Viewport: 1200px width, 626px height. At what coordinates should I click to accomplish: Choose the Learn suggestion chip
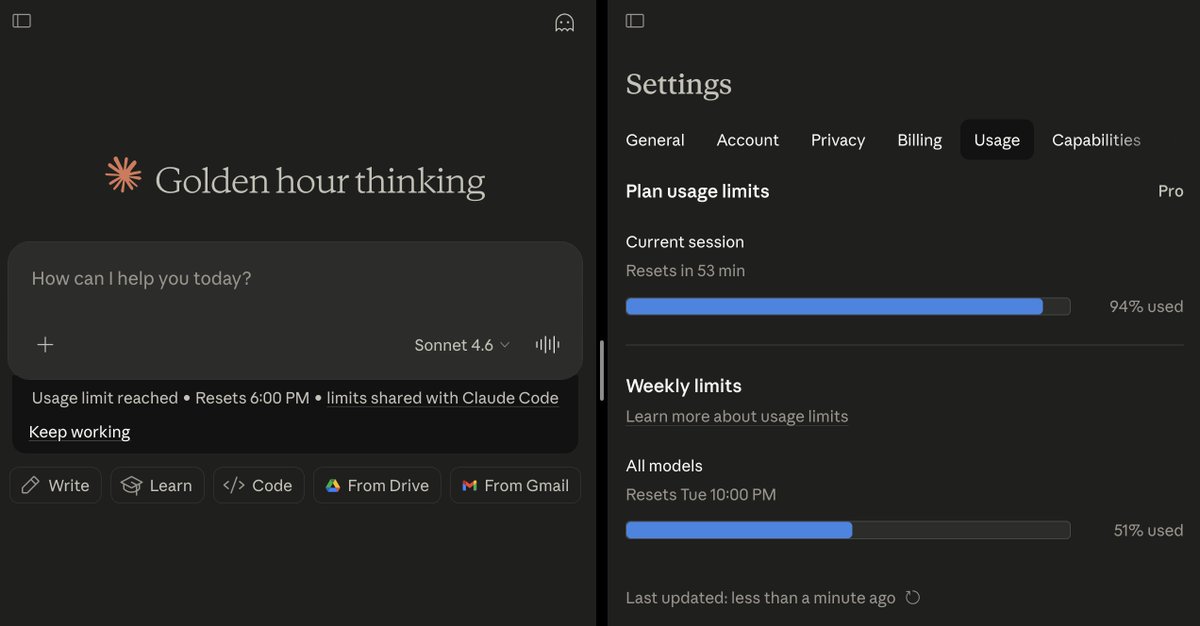(157, 485)
